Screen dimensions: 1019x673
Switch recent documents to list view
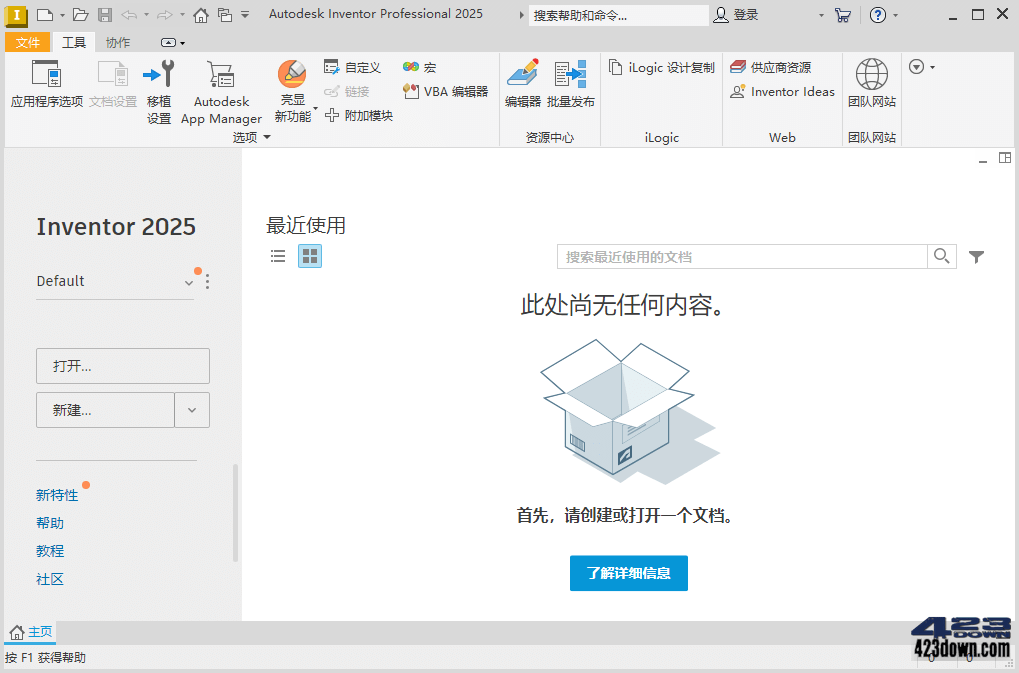(x=277, y=255)
